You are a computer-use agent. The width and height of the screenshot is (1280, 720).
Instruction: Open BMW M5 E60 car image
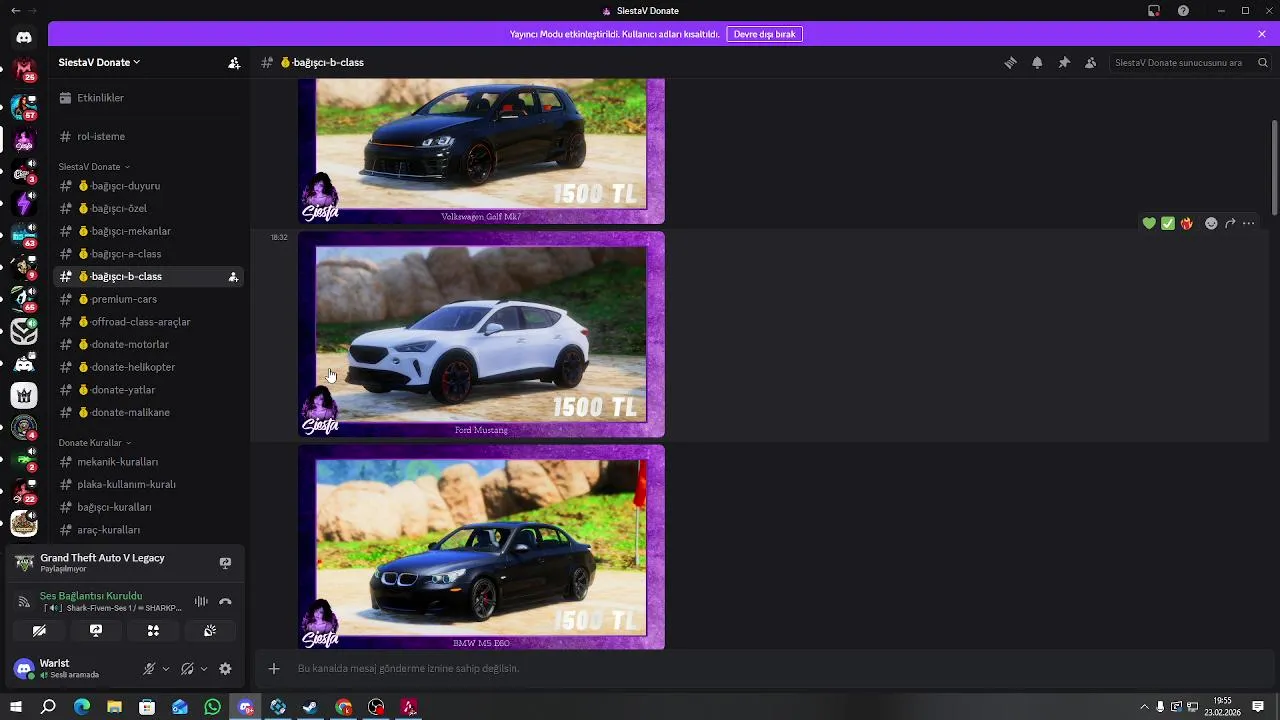click(x=481, y=547)
